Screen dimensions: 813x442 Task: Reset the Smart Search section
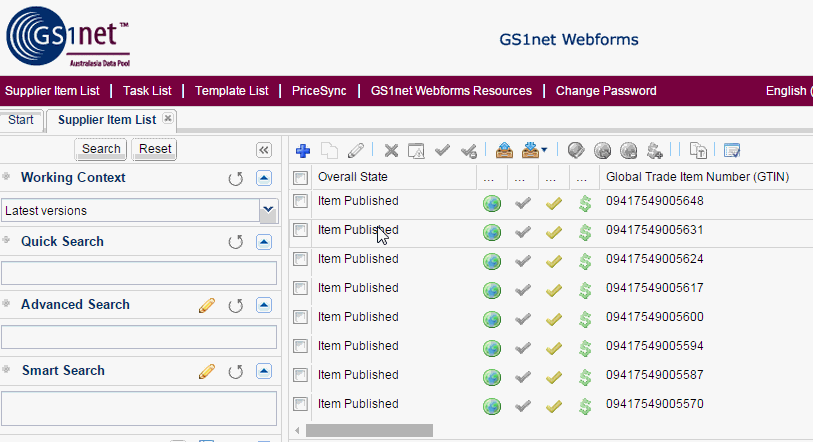[236, 371]
